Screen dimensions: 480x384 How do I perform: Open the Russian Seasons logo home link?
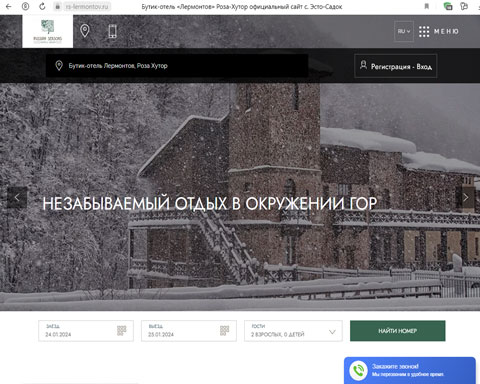click(48, 31)
